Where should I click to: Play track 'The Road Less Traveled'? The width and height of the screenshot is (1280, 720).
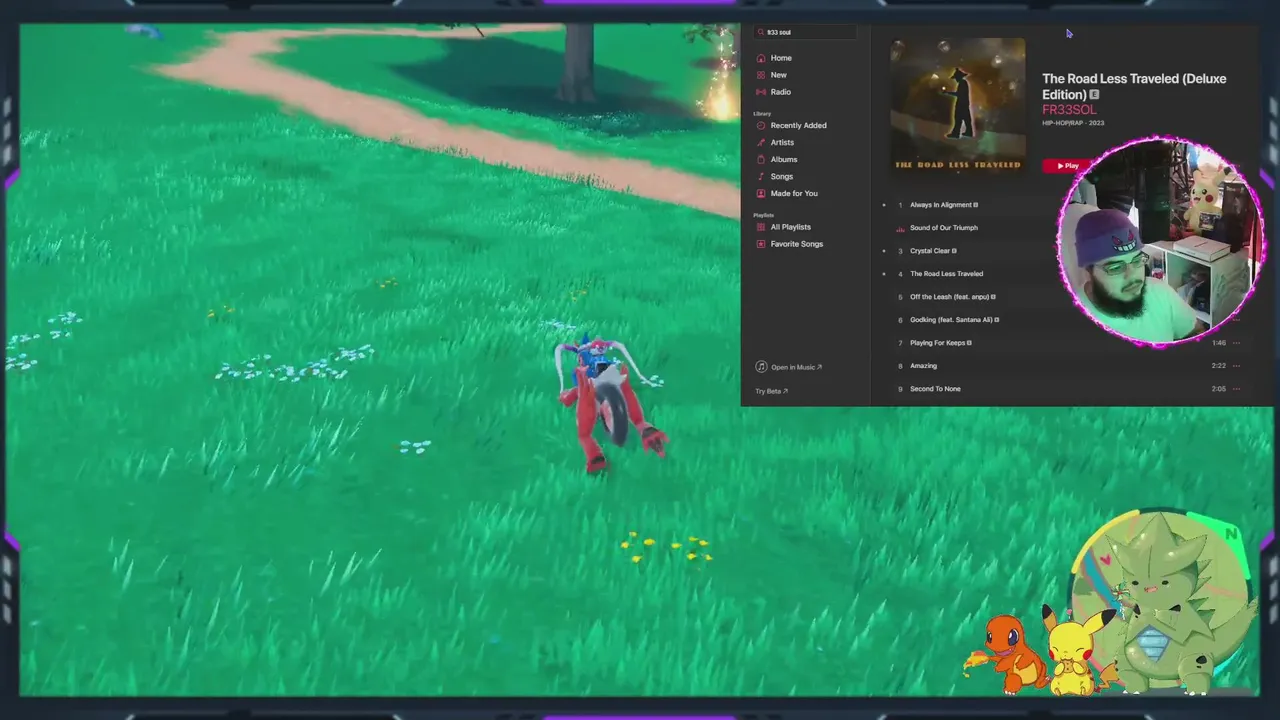tap(946, 274)
